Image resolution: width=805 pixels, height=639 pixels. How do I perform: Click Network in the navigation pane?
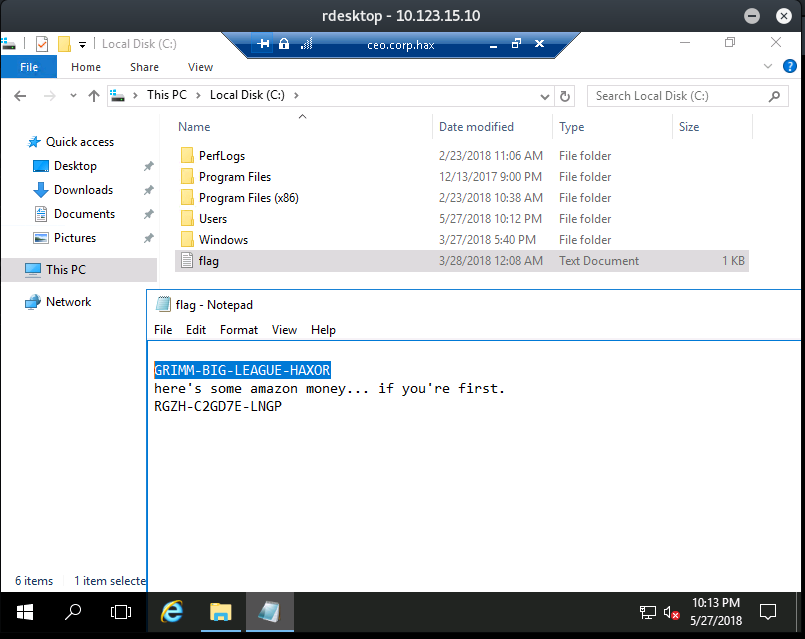pos(68,302)
